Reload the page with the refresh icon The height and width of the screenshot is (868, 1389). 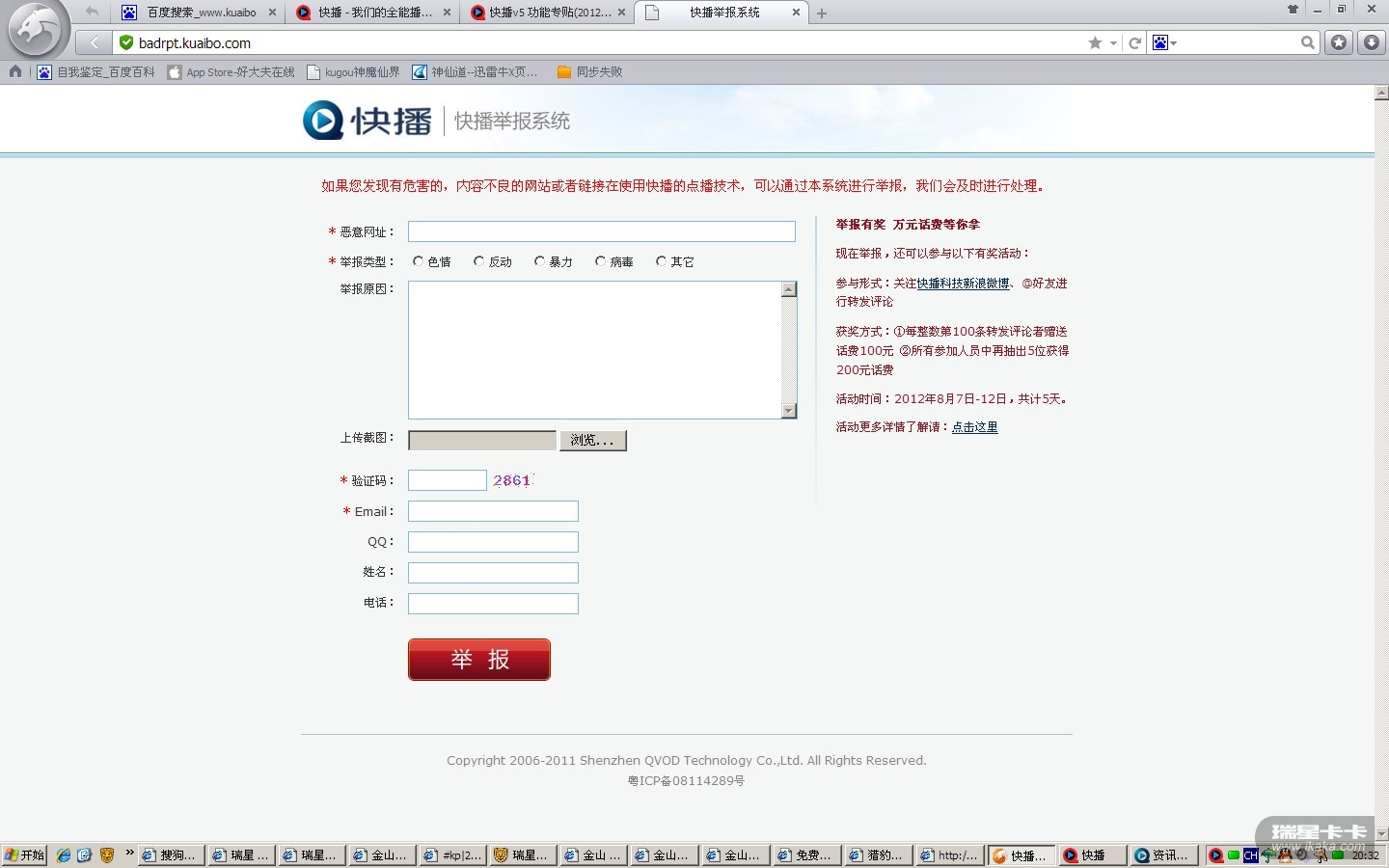tap(1135, 42)
